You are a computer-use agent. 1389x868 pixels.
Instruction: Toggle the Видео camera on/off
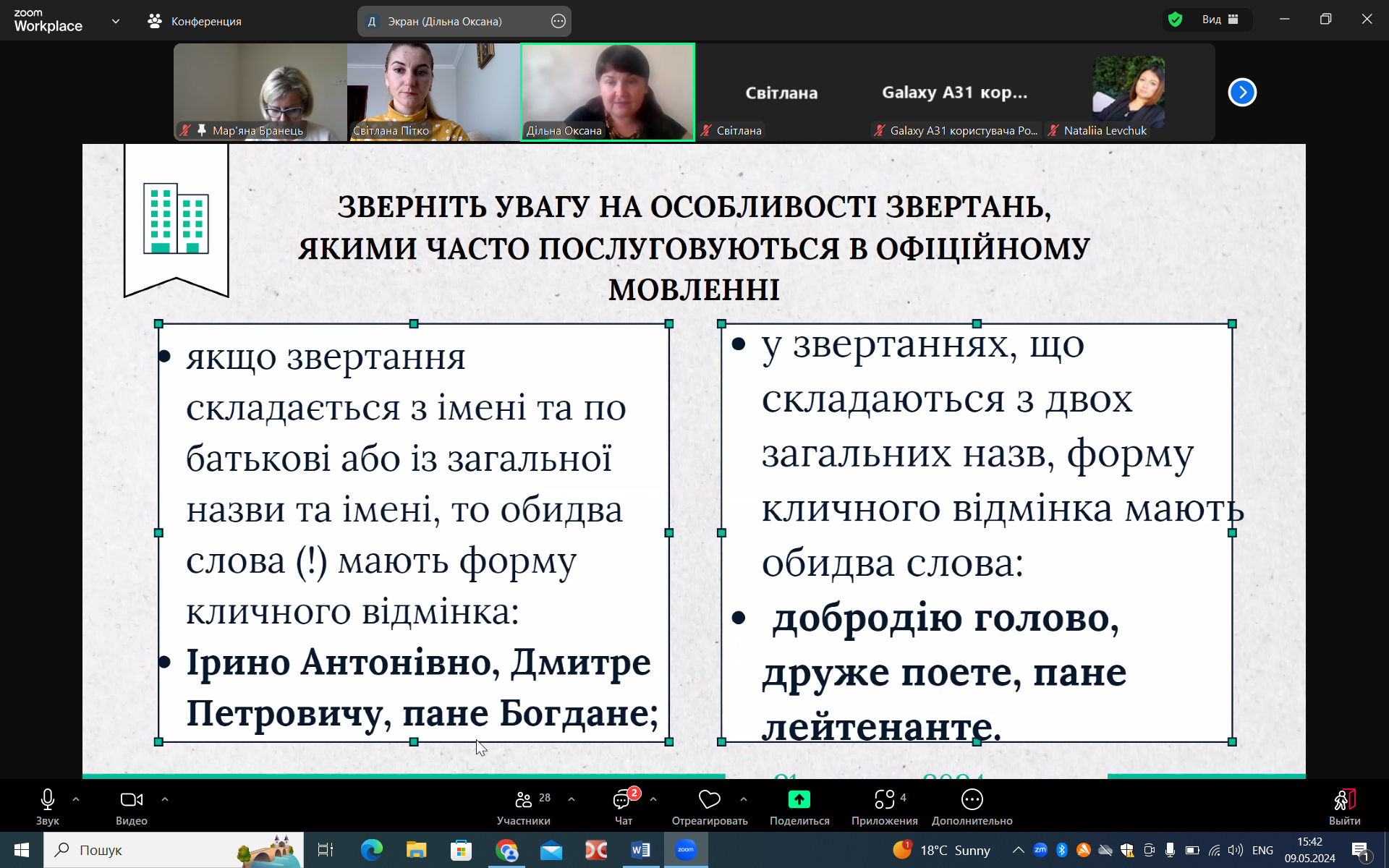point(131,799)
